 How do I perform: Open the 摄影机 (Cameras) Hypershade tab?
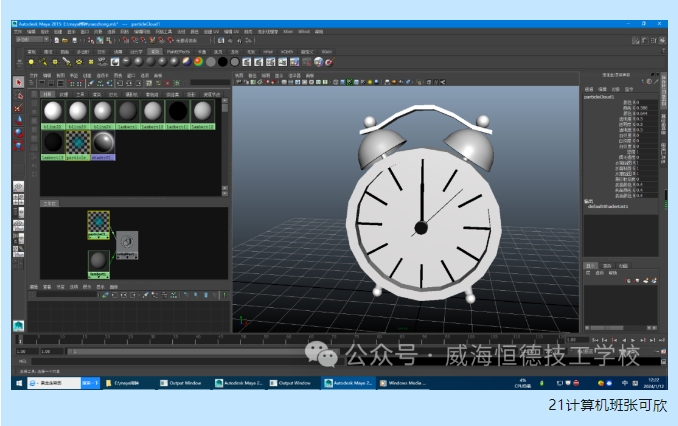131,94
